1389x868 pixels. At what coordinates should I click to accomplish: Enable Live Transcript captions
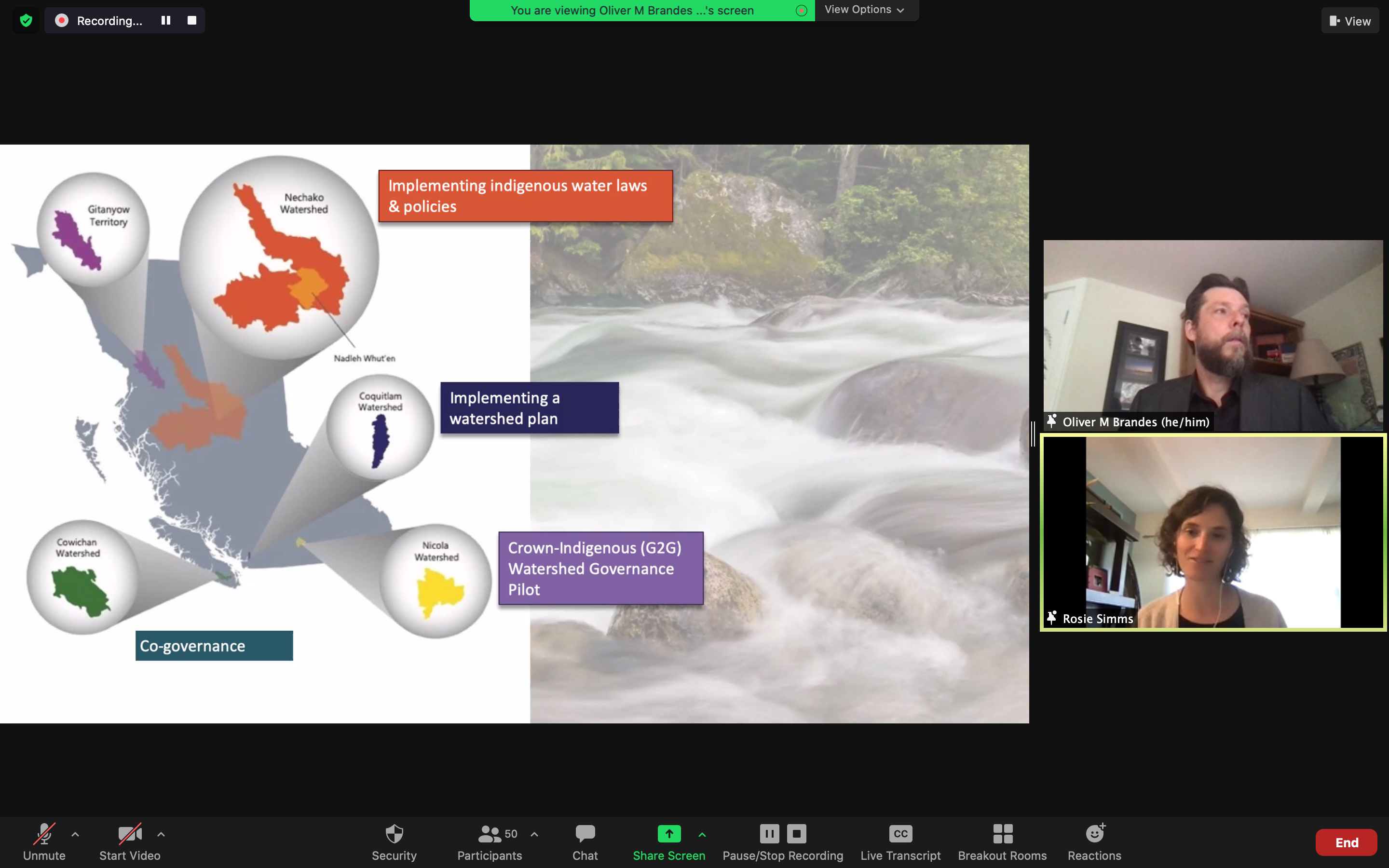(x=900, y=841)
